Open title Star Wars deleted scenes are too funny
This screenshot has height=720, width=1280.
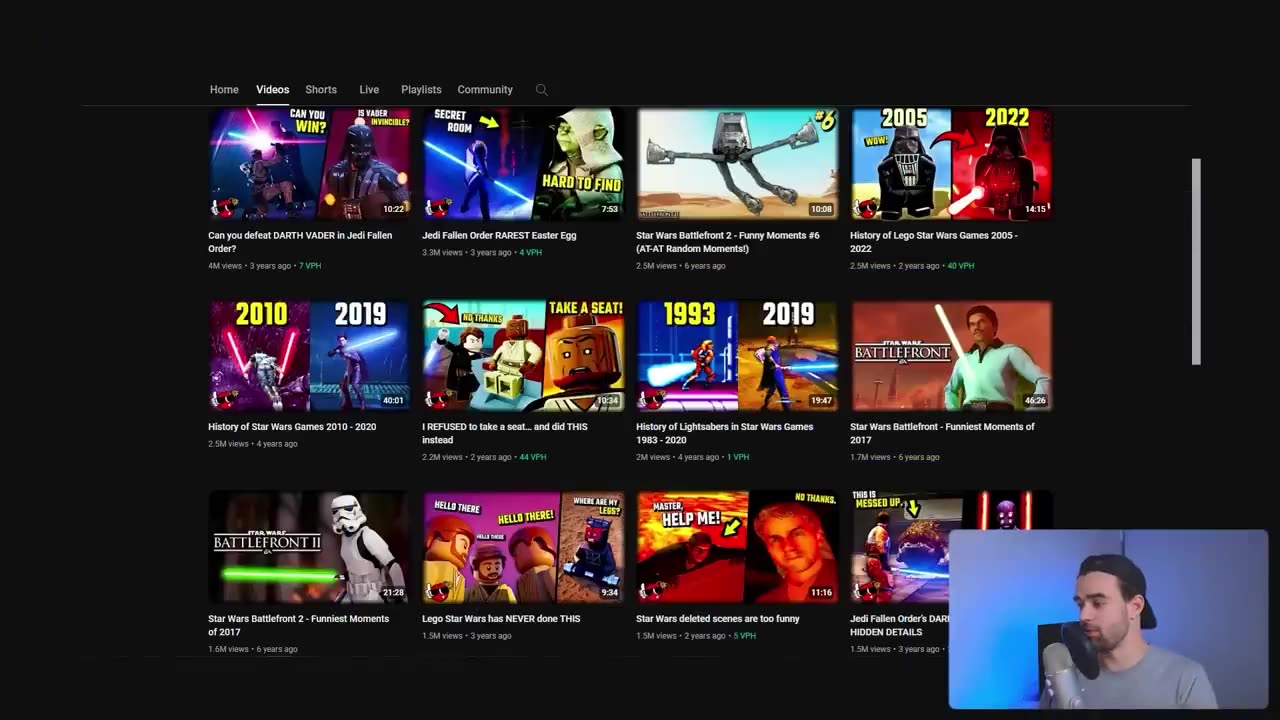click(x=718, y=619)
